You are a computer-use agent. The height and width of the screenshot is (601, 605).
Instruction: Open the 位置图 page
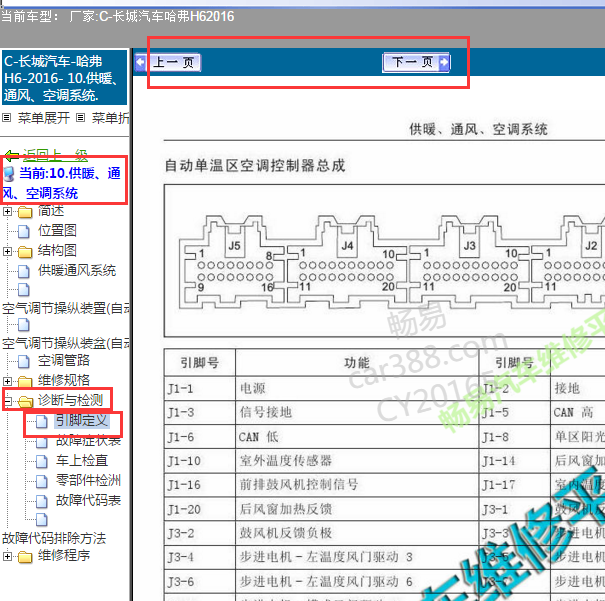pos(57,230)
